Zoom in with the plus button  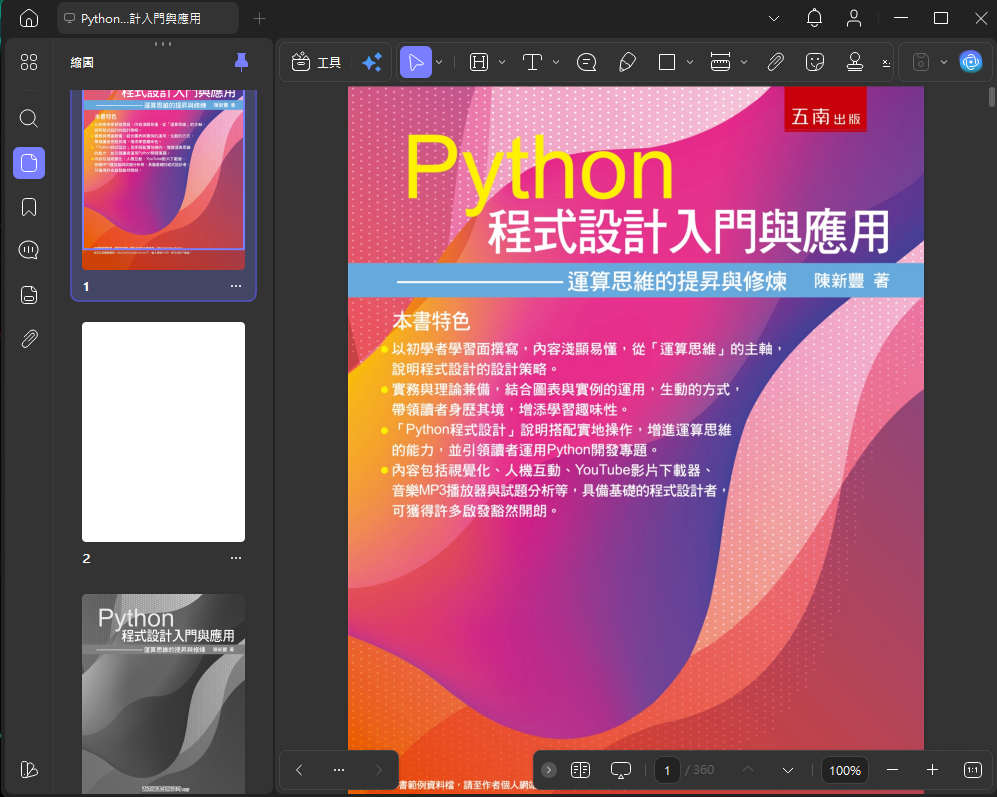[x=932, y=770]
